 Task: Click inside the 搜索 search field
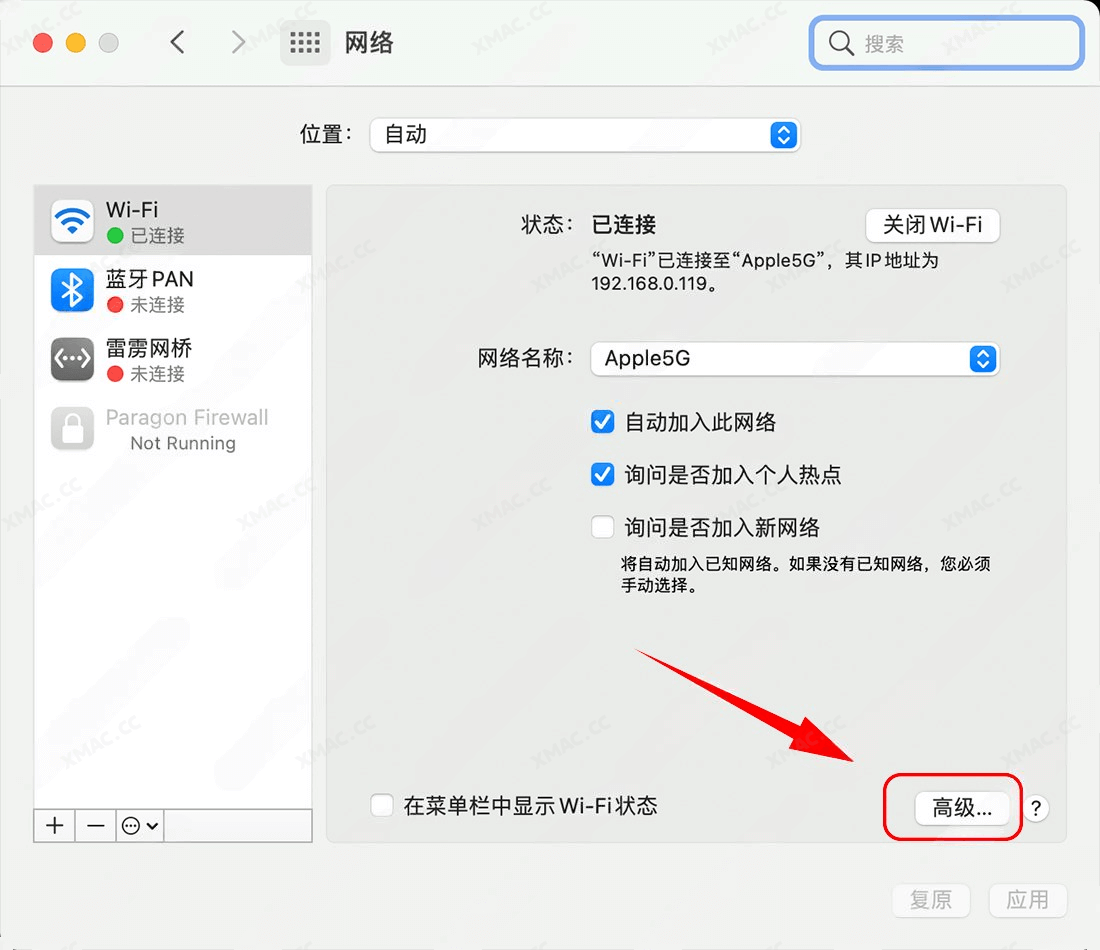[x=945, y=43]
